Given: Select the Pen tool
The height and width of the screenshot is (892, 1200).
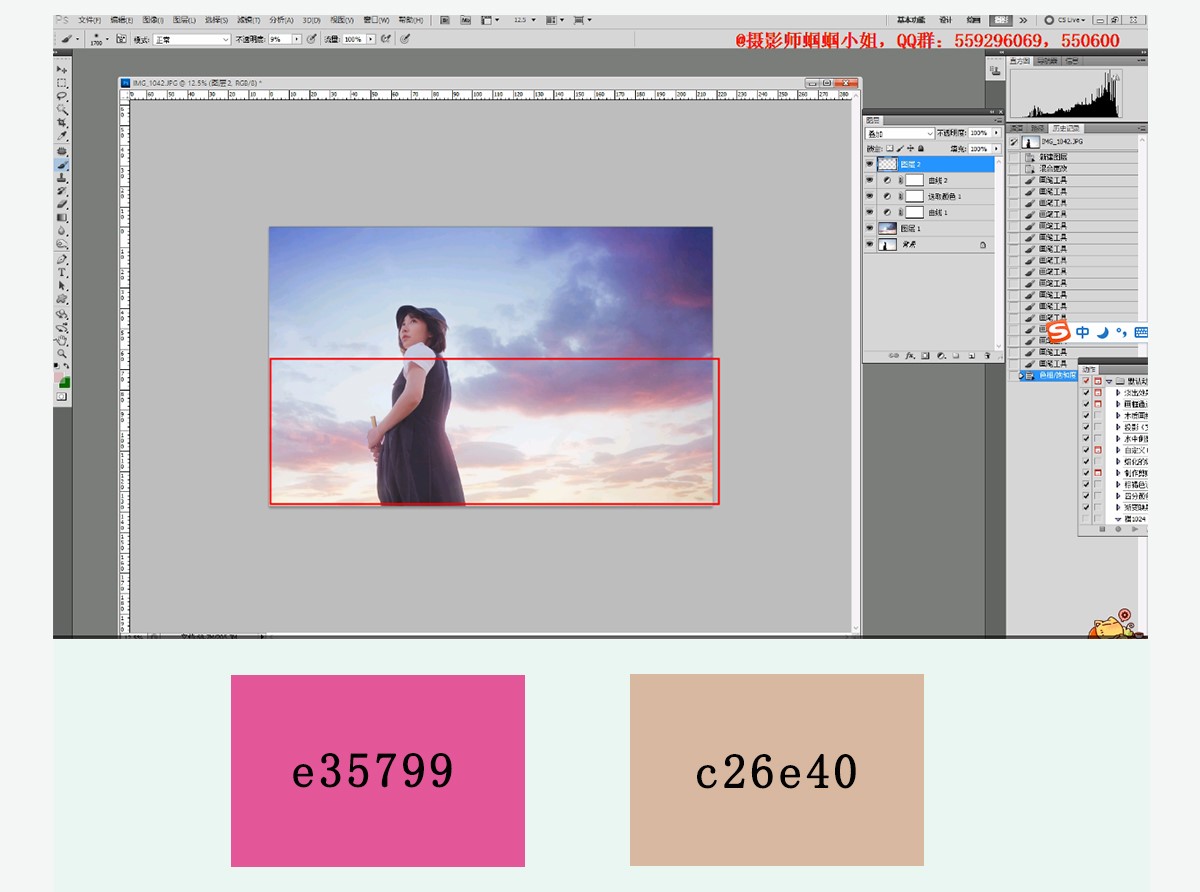Looking at the screenshot, I should pos(62,259).
